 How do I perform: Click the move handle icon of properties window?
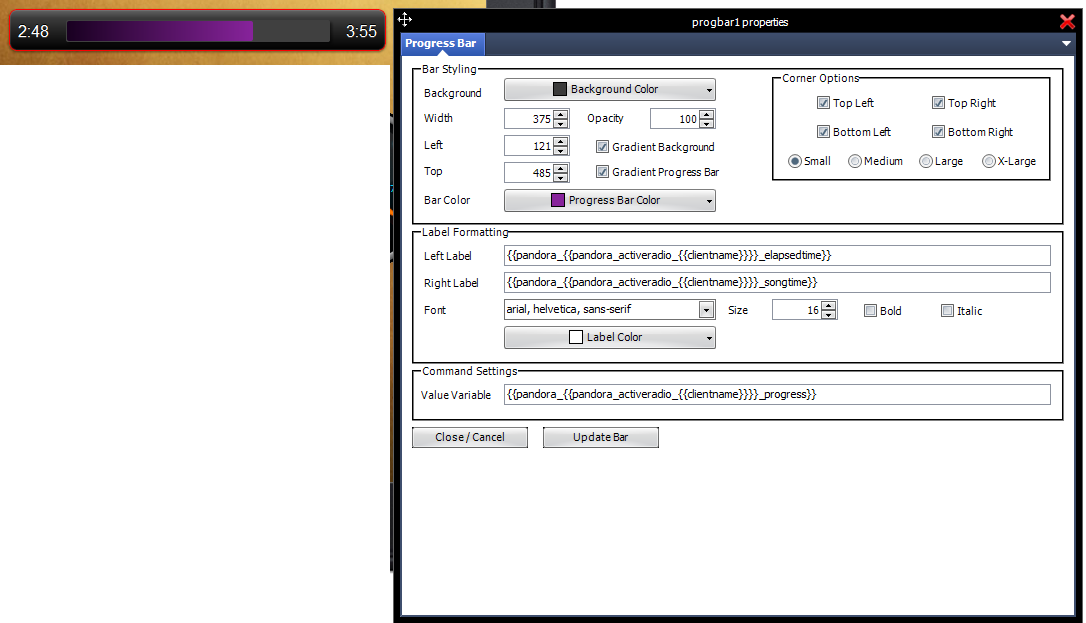point(405,19)
